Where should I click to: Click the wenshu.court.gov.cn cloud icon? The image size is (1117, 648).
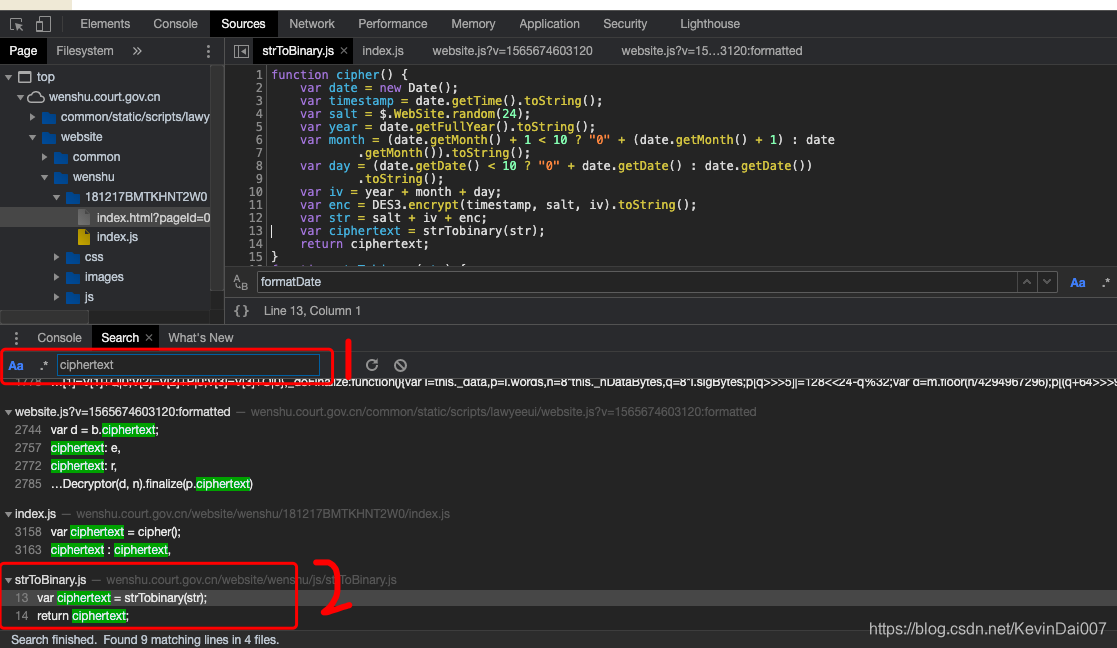point(36,97)
